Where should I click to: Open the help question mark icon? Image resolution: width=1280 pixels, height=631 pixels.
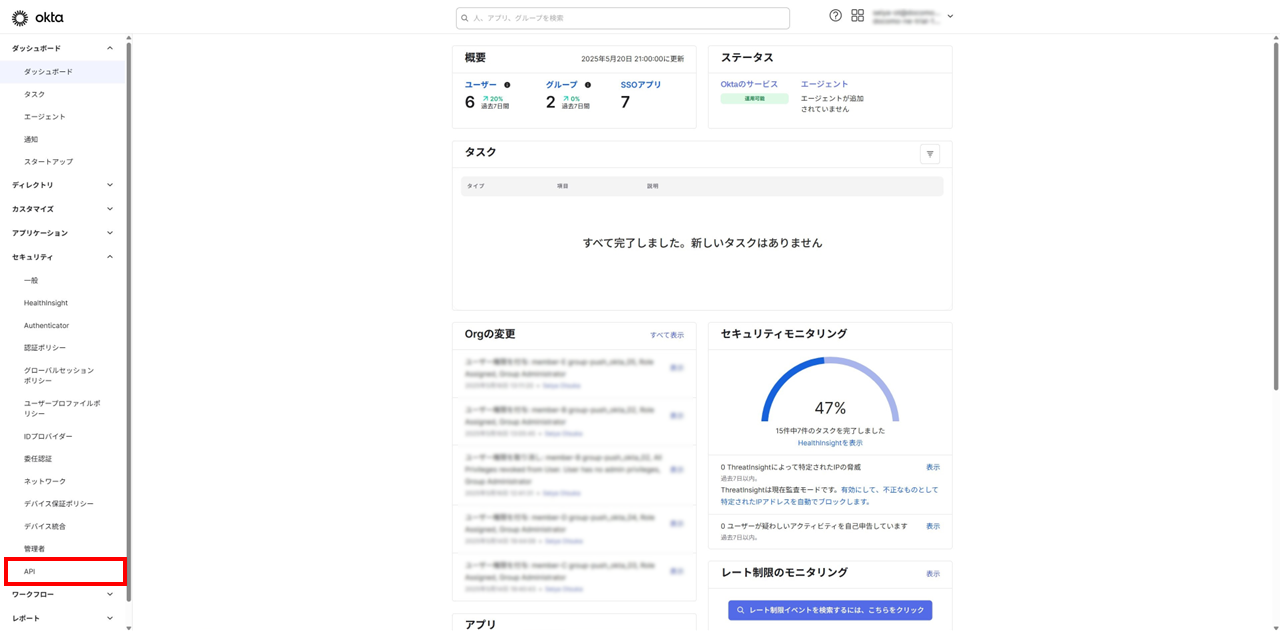(836, 16)
